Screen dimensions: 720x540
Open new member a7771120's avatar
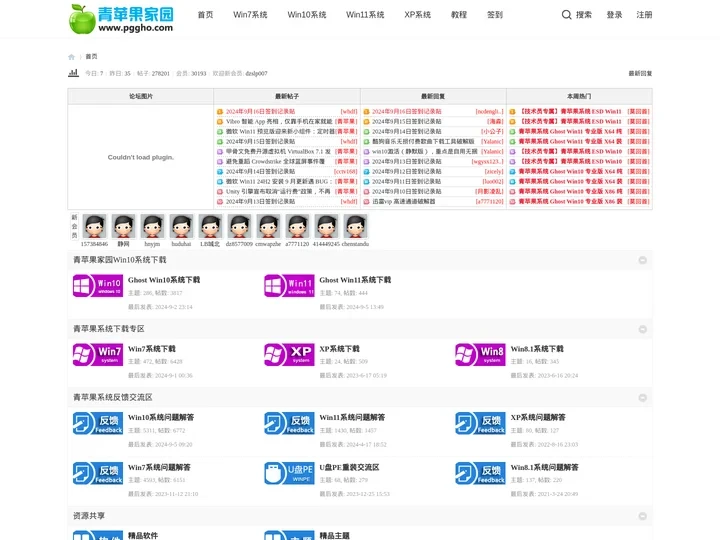pos(298,226)
